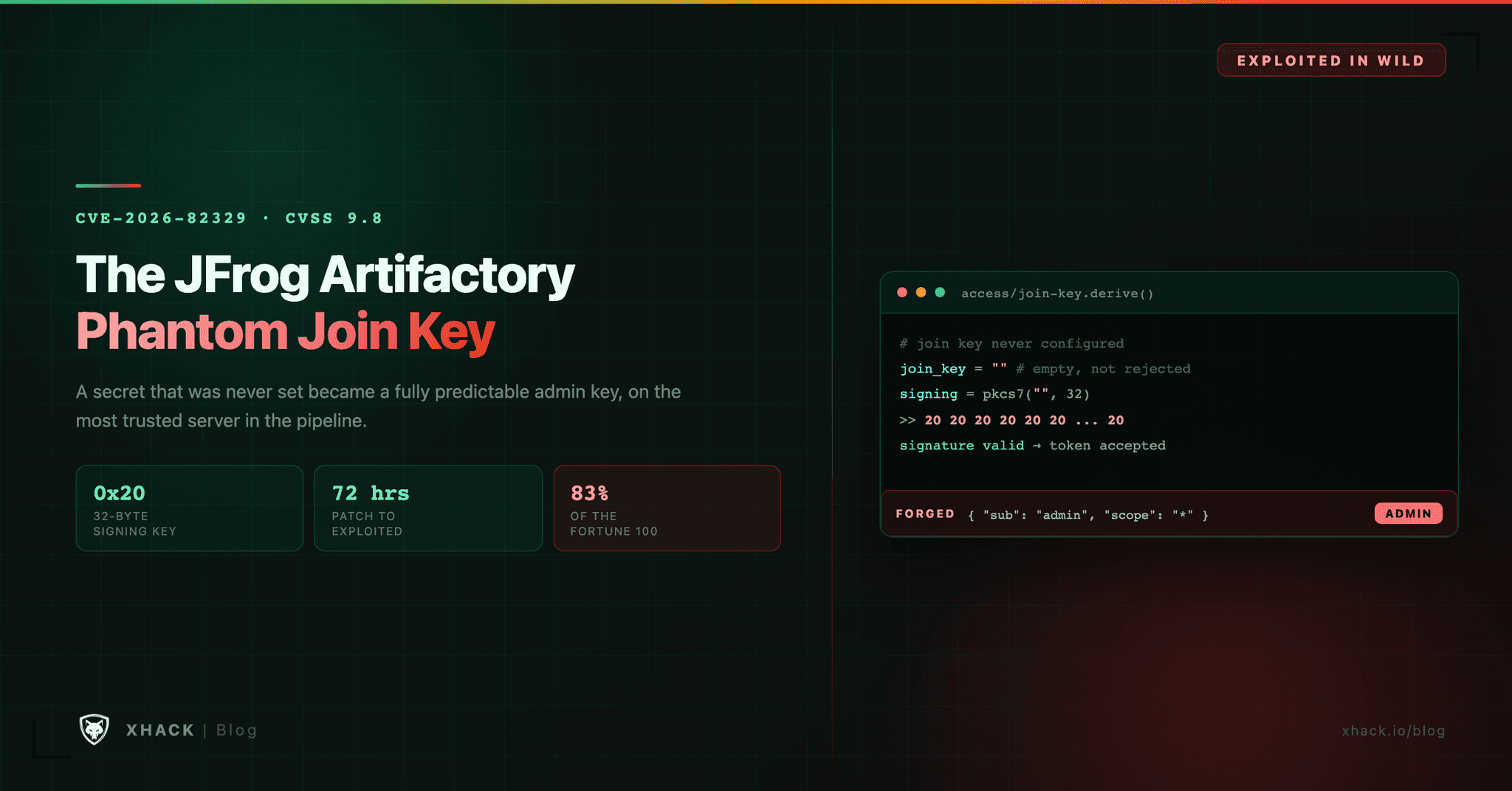Viewport: 1512px width, 791px height.
Task: Click the "32-BYTE SIGNING KEY" caption
Action: [x=134, y=524]
